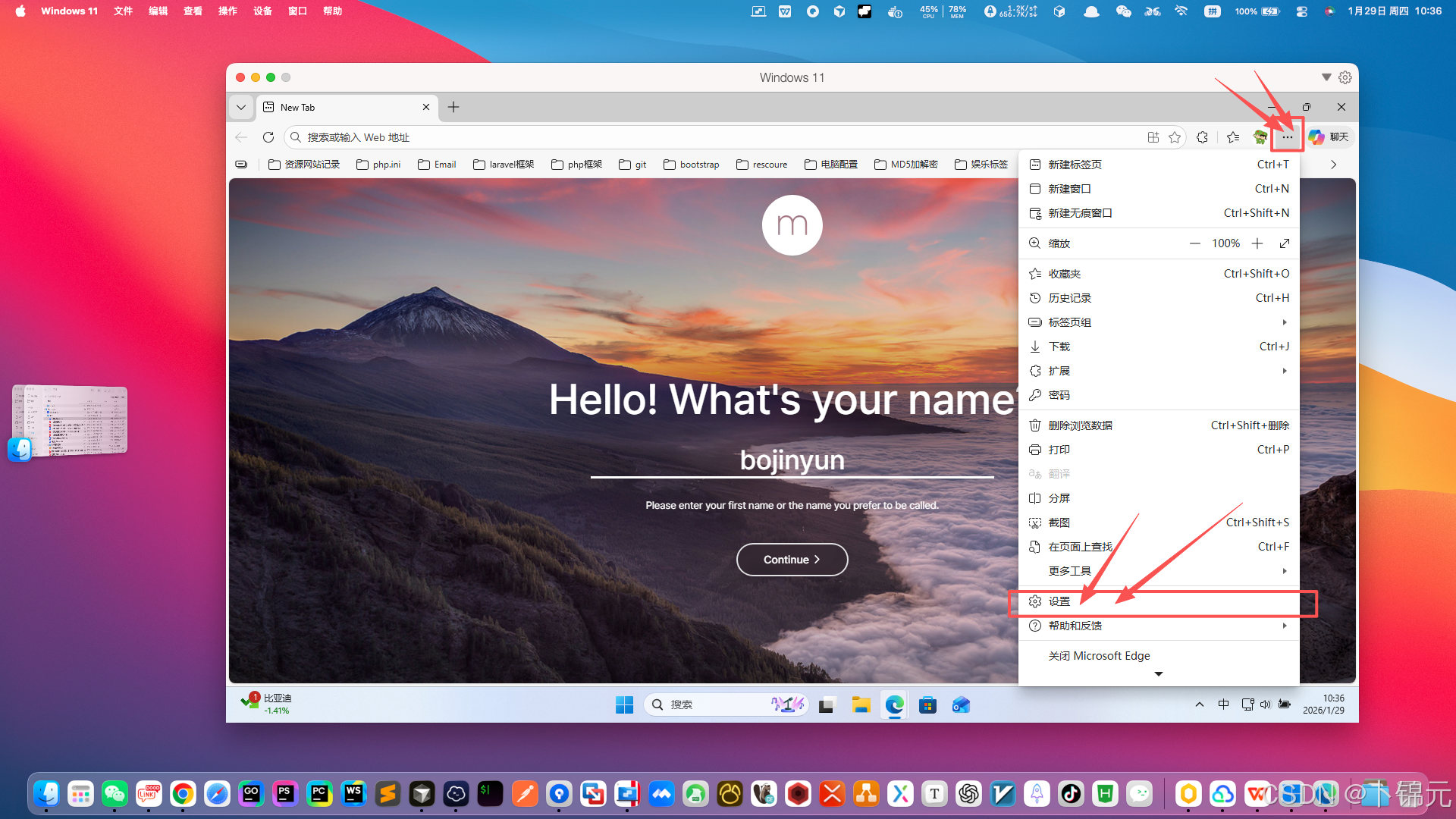
Task: Open the Extensions puzzle icon in toolbar
Action: (x=1202, y=137)
